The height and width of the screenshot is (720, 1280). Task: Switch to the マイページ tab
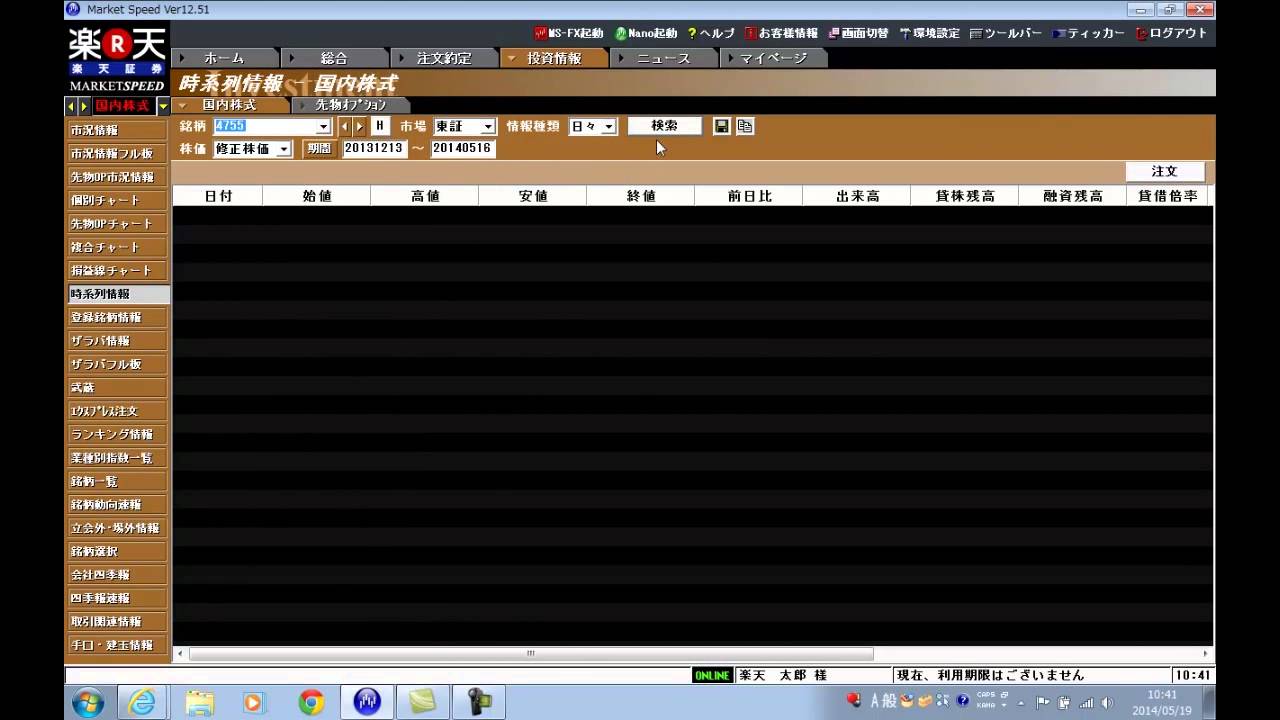773,58
